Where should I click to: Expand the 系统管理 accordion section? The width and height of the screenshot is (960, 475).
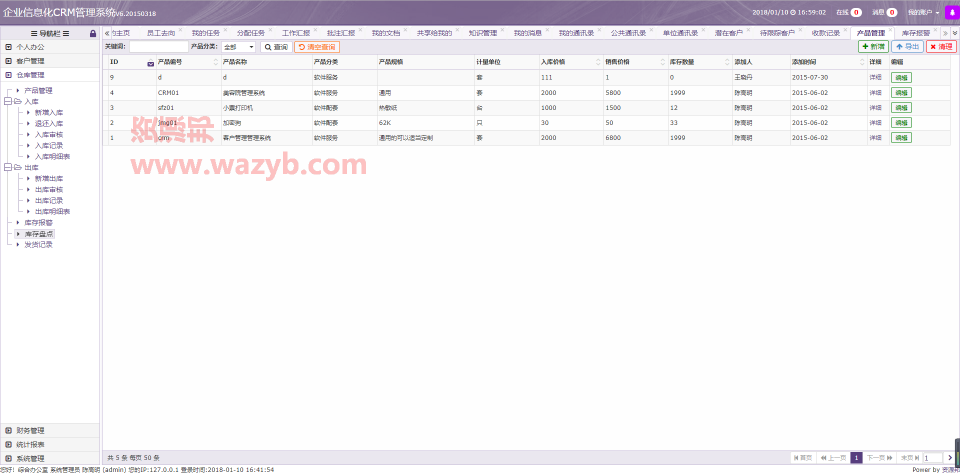(50, 458)
